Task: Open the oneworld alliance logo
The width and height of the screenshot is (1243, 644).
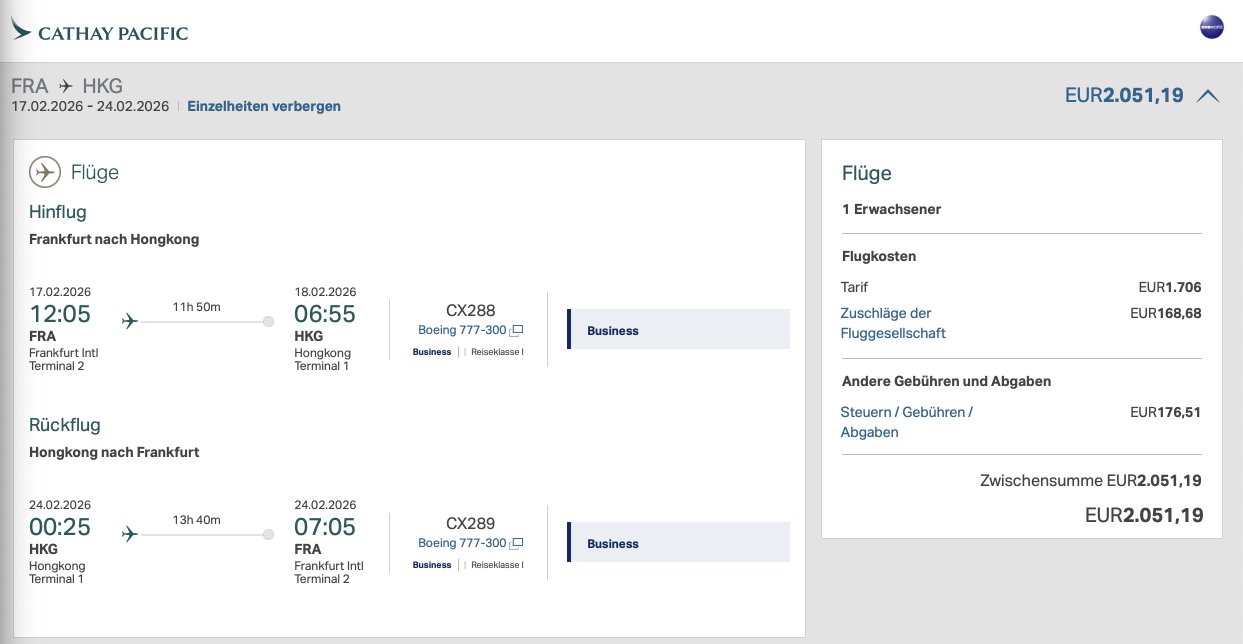Action: 1211,28
